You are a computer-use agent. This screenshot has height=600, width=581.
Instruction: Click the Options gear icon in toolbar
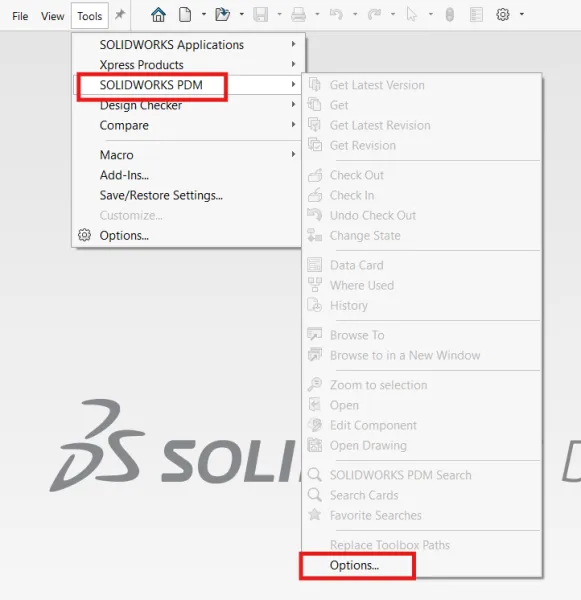[x=503, y=15]
